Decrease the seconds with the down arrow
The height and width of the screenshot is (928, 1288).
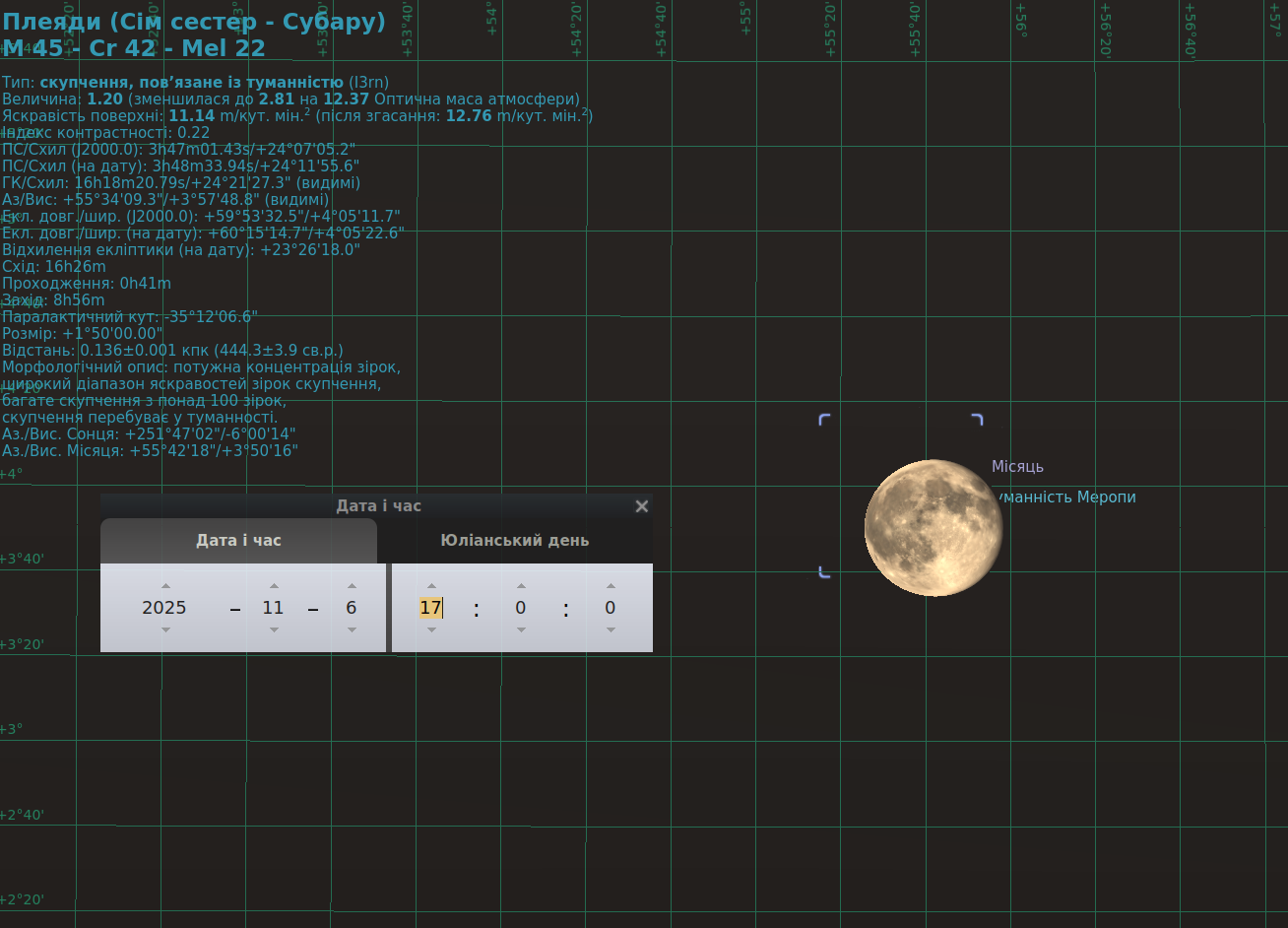tap(611, 630)
